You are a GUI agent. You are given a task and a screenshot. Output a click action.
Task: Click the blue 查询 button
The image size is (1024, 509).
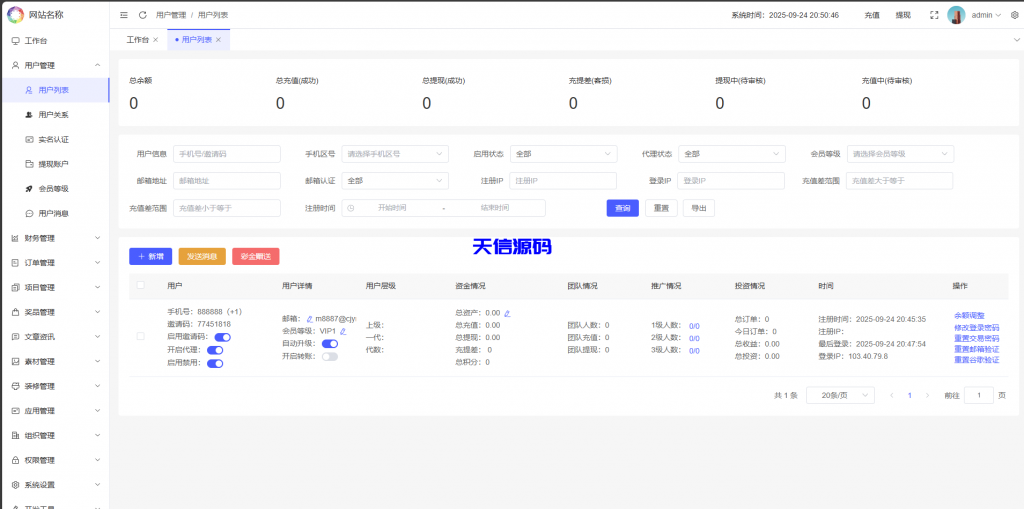click(622, 208)
